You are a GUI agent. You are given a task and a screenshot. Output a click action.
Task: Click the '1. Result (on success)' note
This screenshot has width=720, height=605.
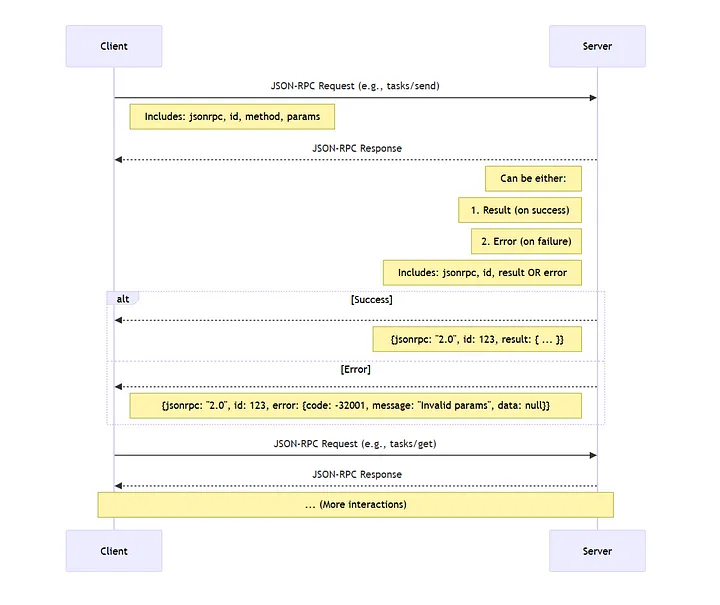coord(520,210)
